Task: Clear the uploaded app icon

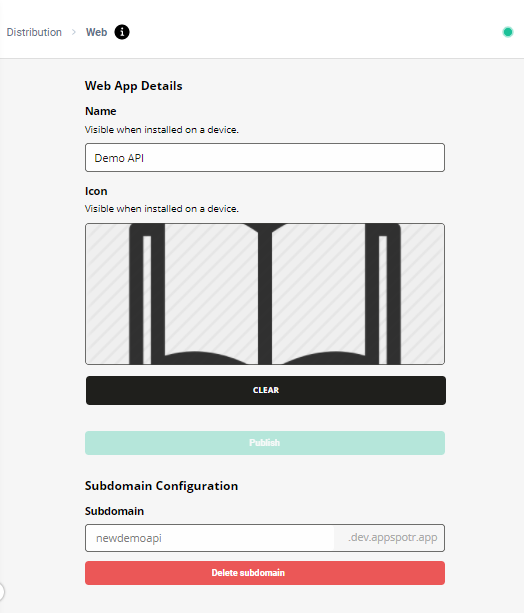Action: point(266,390)
